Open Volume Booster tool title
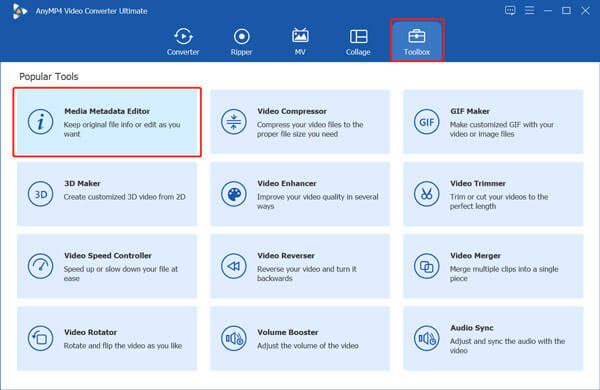 [287, 332]
